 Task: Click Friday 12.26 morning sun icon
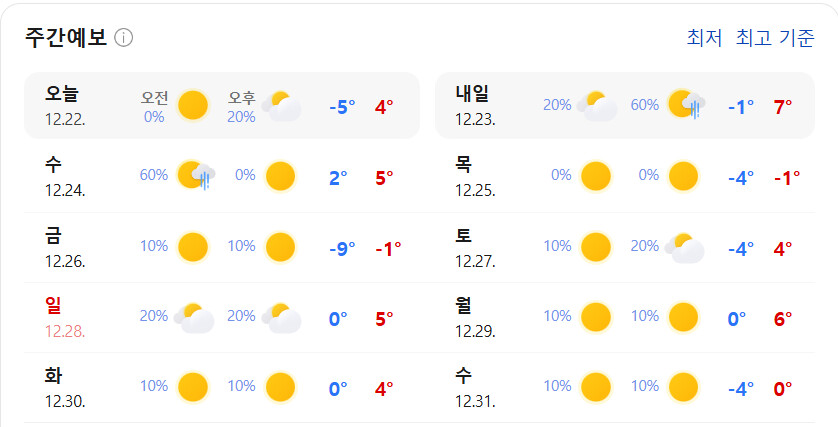(192, 247)
